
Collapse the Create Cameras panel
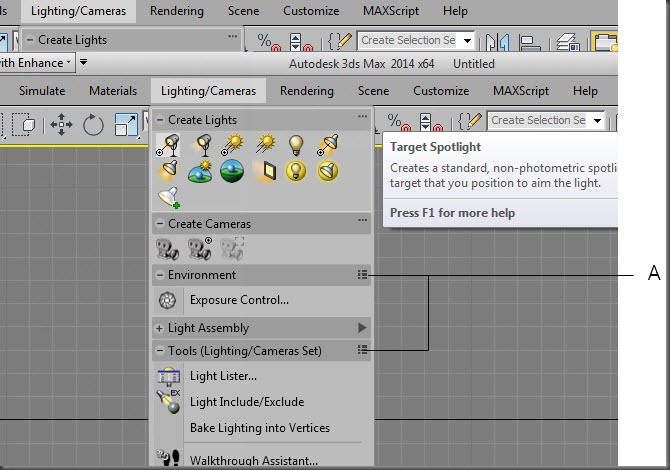pos(160,223)
